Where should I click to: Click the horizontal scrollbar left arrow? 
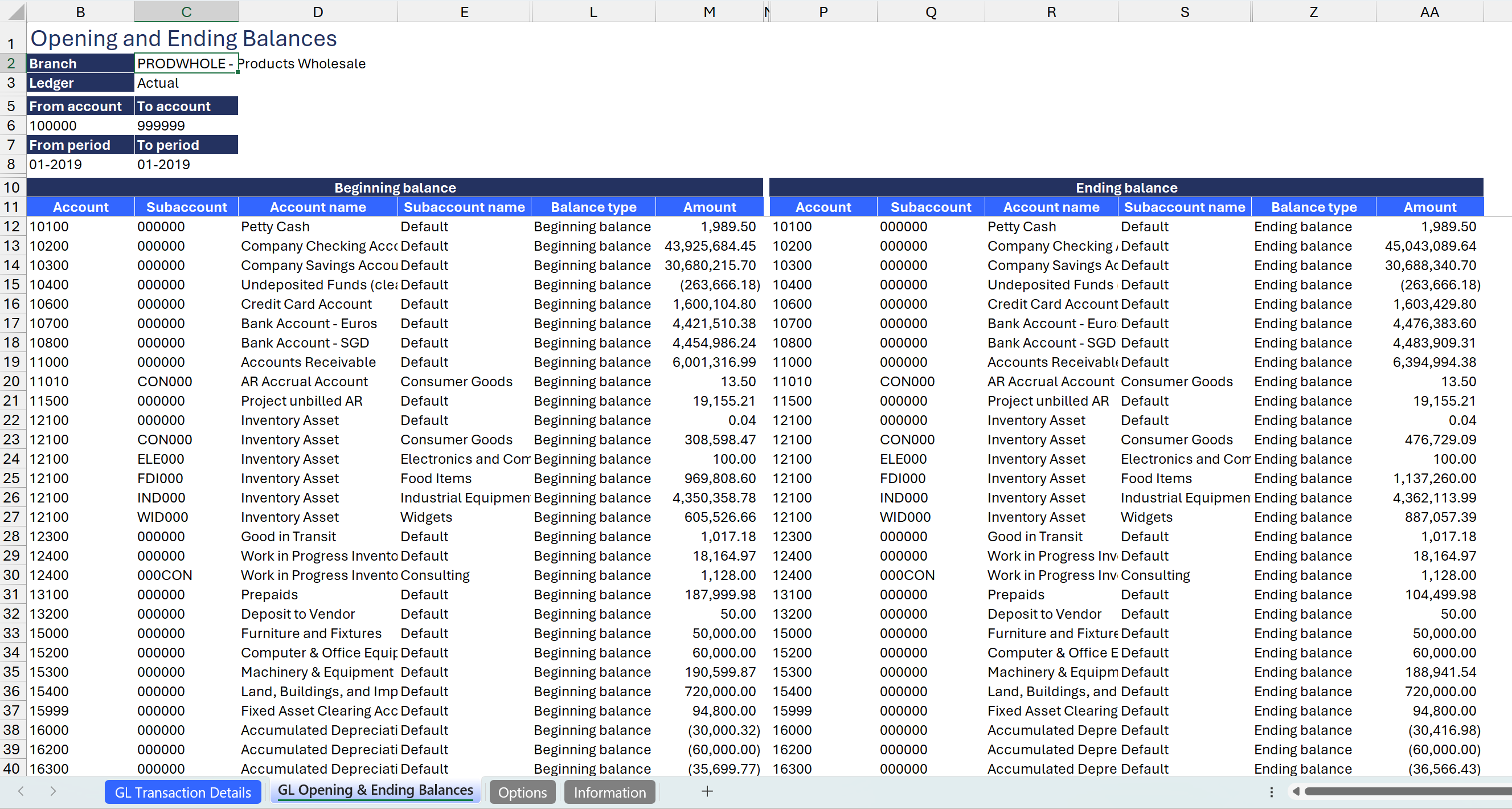pos(1296,791)
